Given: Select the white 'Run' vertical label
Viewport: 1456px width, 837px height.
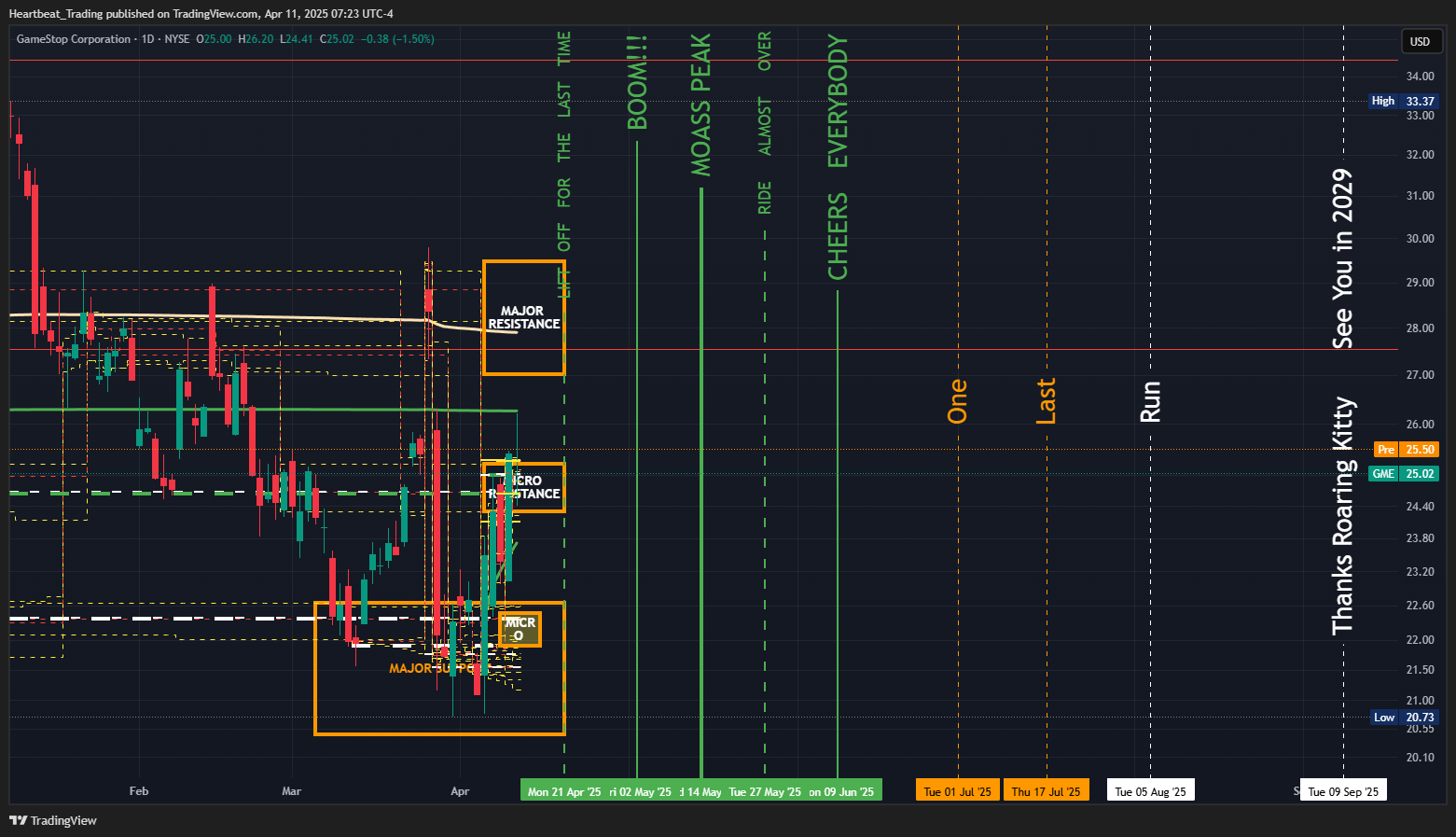Looking at the screenshot, I should [1151, 401].
